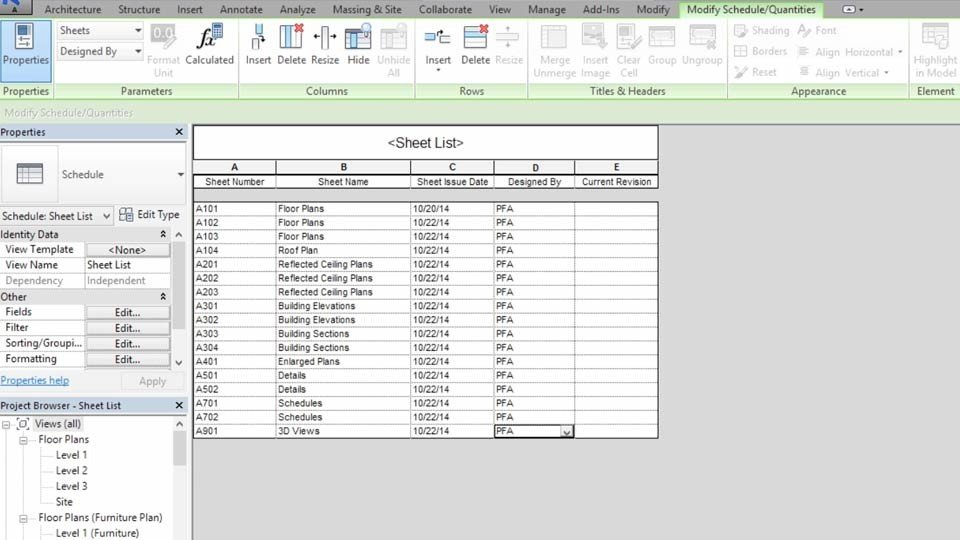
Task: Open the Collaborate ribbon tab
Action: (x=445, y=10)
